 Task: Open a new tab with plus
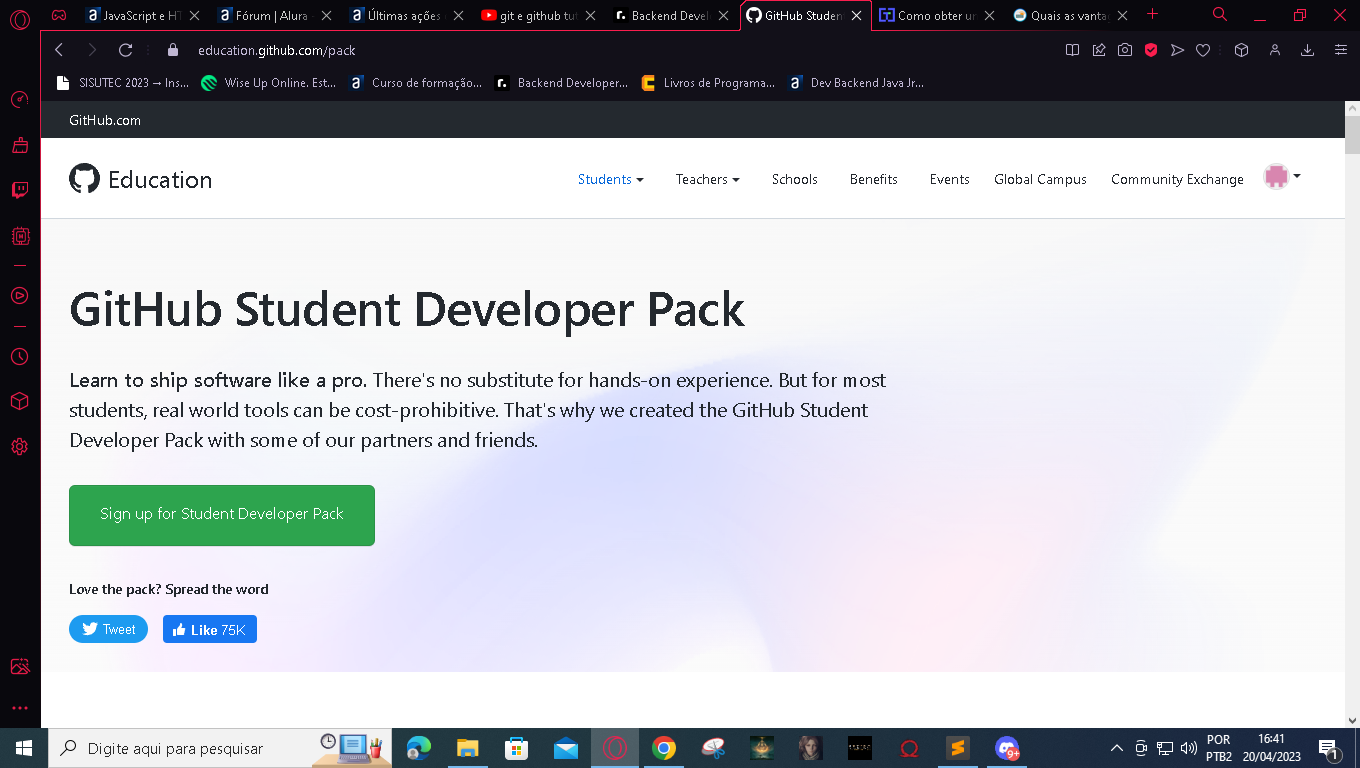coord(1152,14)
